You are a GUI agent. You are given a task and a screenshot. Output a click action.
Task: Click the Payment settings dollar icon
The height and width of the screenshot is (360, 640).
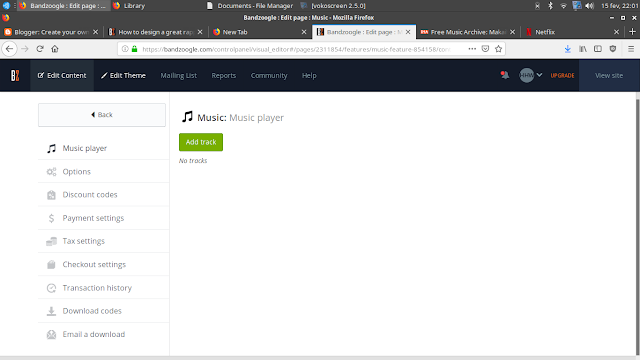[x=51, y=218]
